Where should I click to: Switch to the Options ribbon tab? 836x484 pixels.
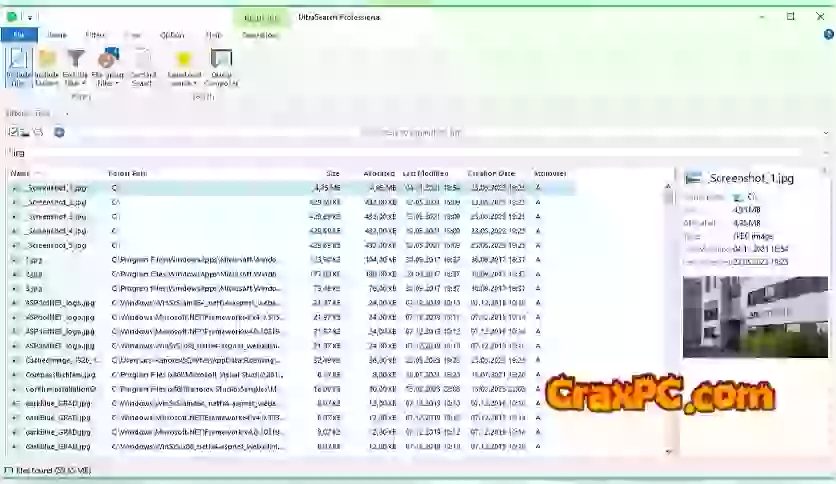point(172,35)
